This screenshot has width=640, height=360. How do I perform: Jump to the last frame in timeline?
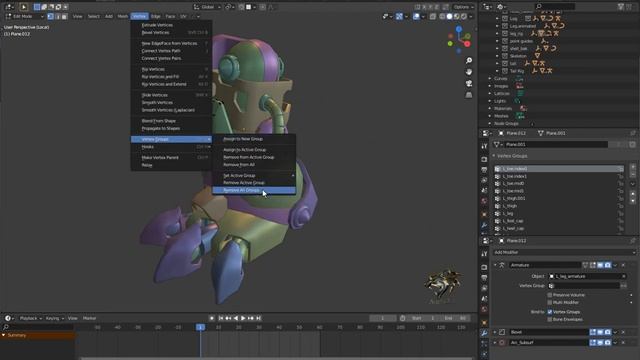[258, 318]
